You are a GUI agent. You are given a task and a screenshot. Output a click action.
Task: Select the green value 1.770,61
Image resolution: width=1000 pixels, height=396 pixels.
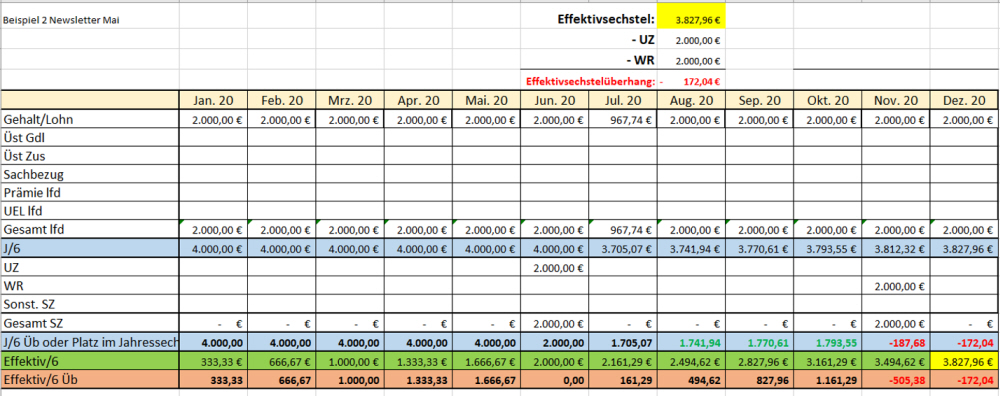[x=759, y=342]
